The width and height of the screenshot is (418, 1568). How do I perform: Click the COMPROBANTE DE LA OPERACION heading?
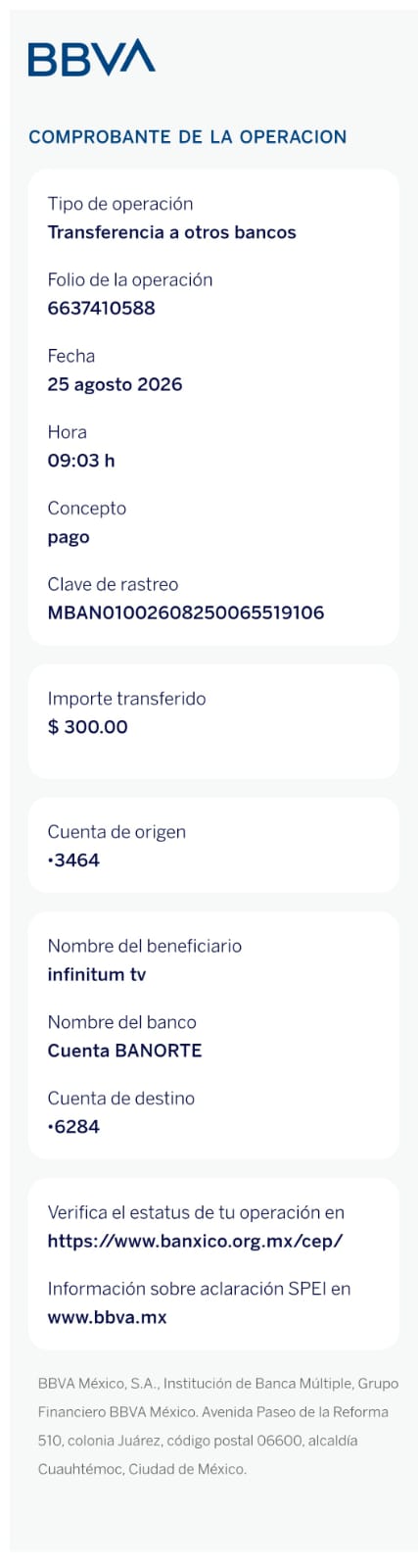(x=188, y=137)
